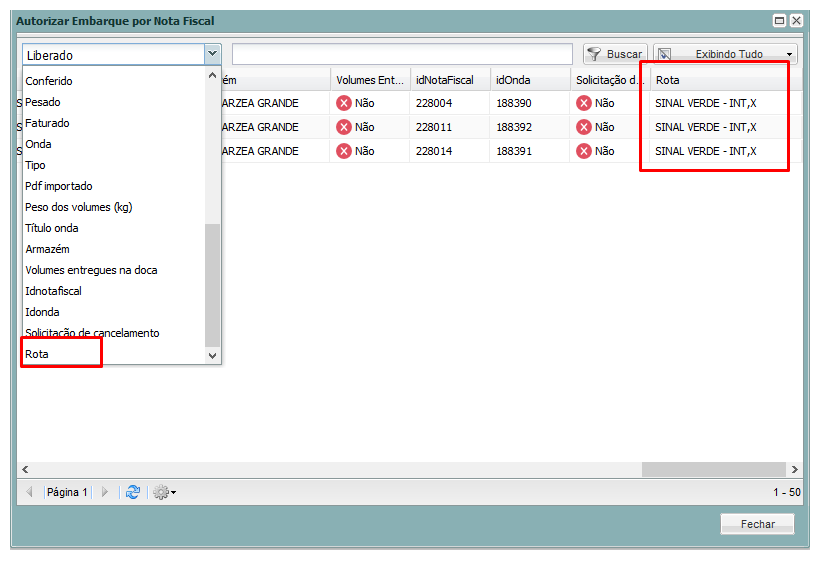Click the Volumes Ent... column header
Image resolution: width=821 pixels, height=563 pixels.
click(x=370, y=80)
